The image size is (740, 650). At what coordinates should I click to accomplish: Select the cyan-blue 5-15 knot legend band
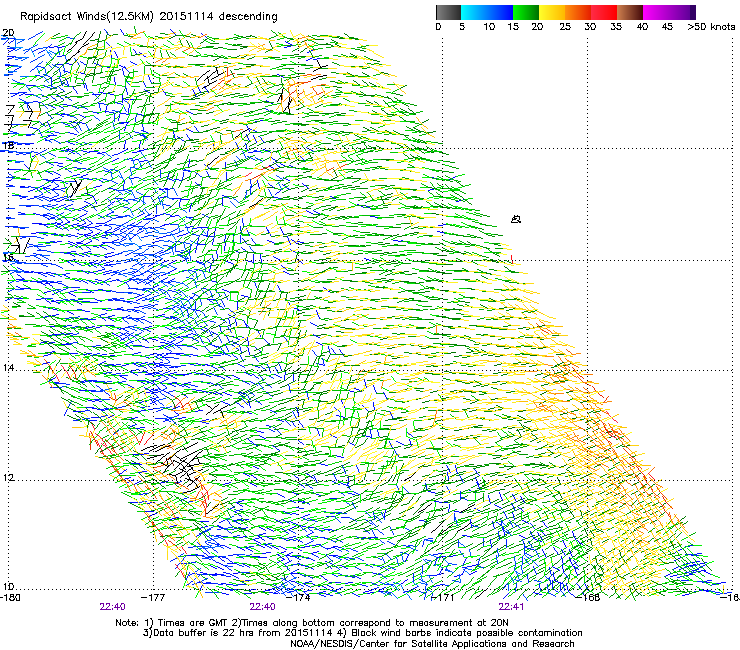[487, 12]
